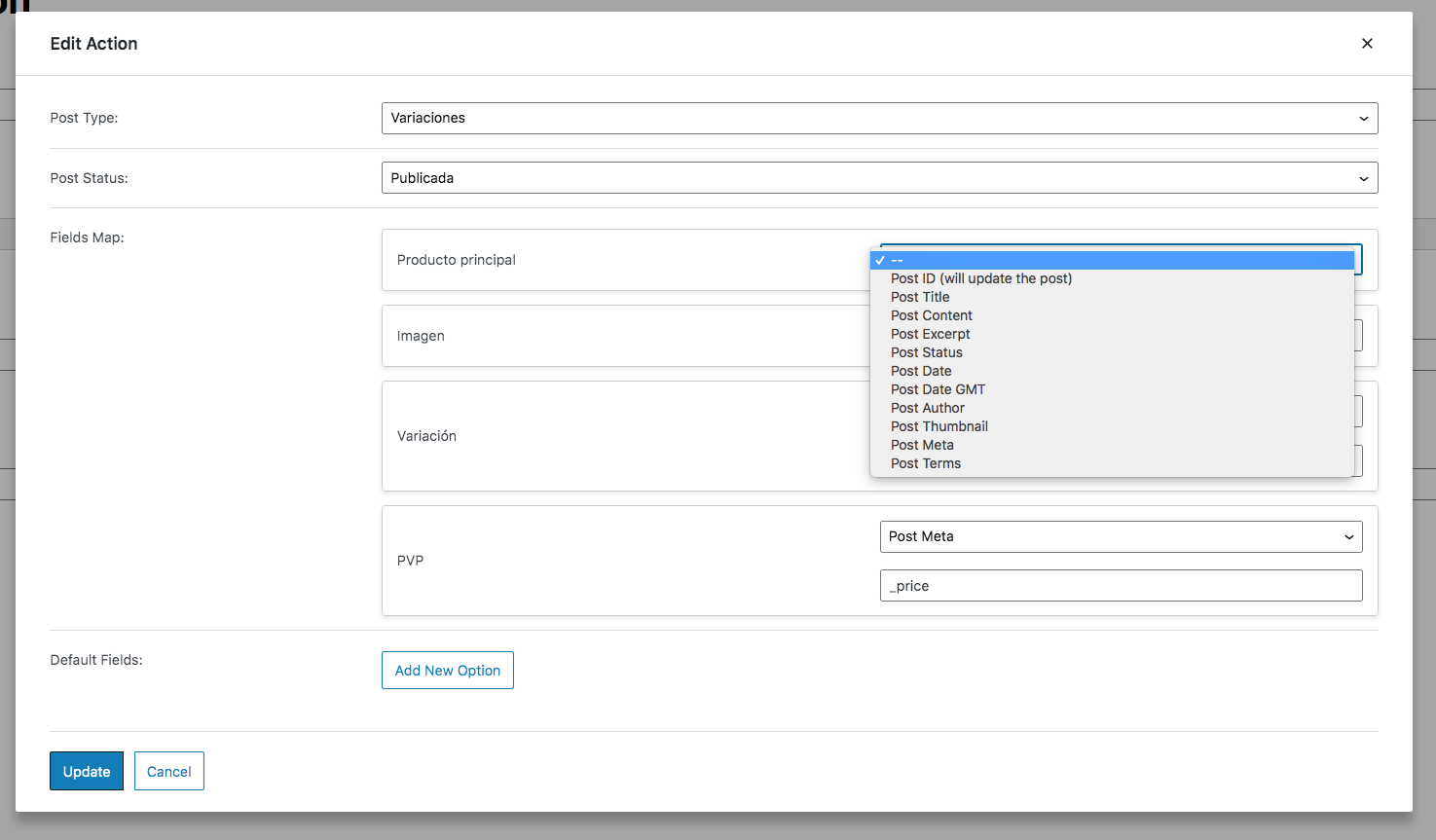Click the Cancel button
This screenshot has height=840, width=1436.
click(x=168, y=771)
